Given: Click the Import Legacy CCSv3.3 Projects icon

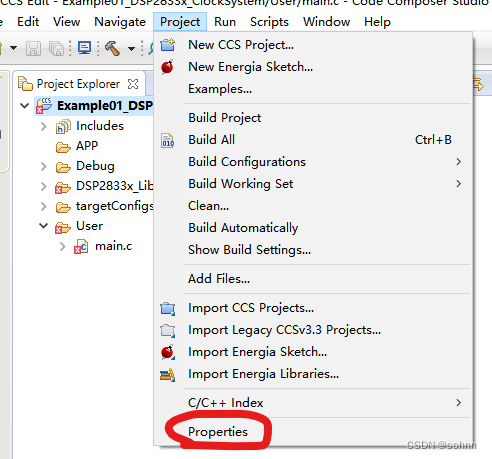Looking at the screenshot, I should (x=168, y=330).
